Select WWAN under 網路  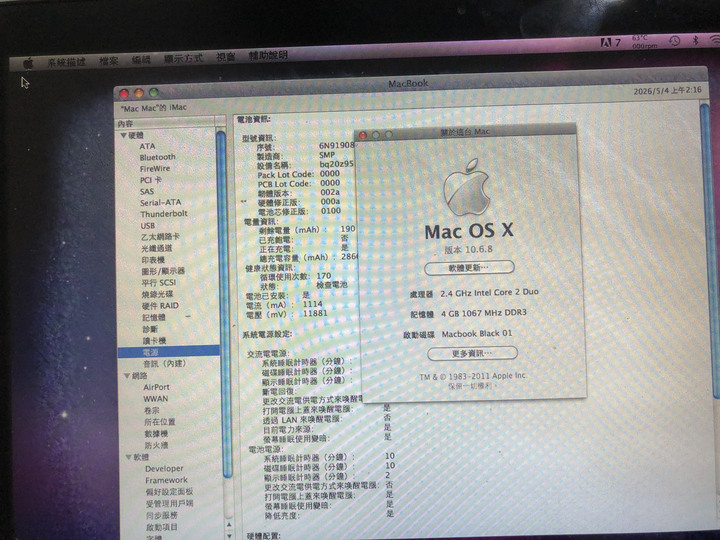[156, 399]
